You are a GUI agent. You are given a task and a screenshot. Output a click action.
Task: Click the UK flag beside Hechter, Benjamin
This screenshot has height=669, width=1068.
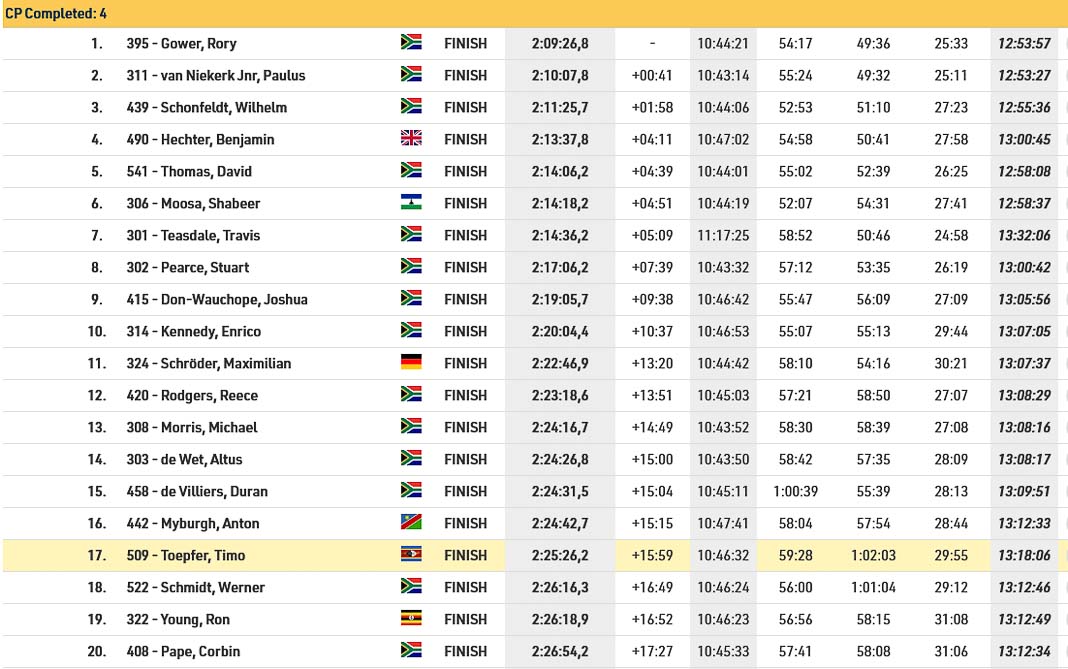click(411, 138)
